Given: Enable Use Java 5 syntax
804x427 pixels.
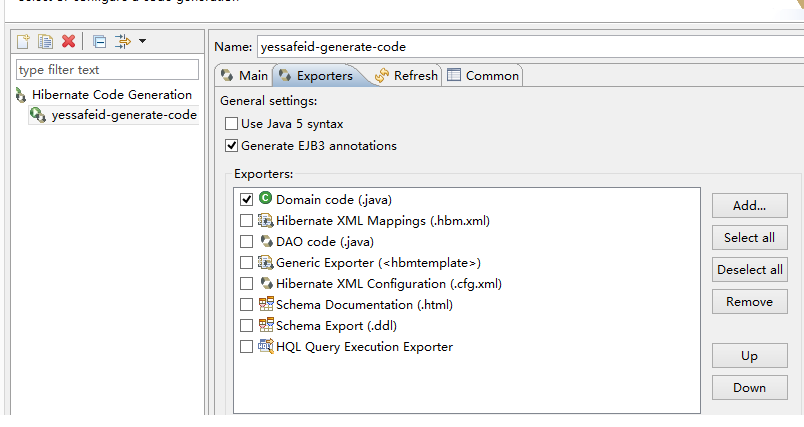Looking at the screenshot, I should (x=231, y=124).
